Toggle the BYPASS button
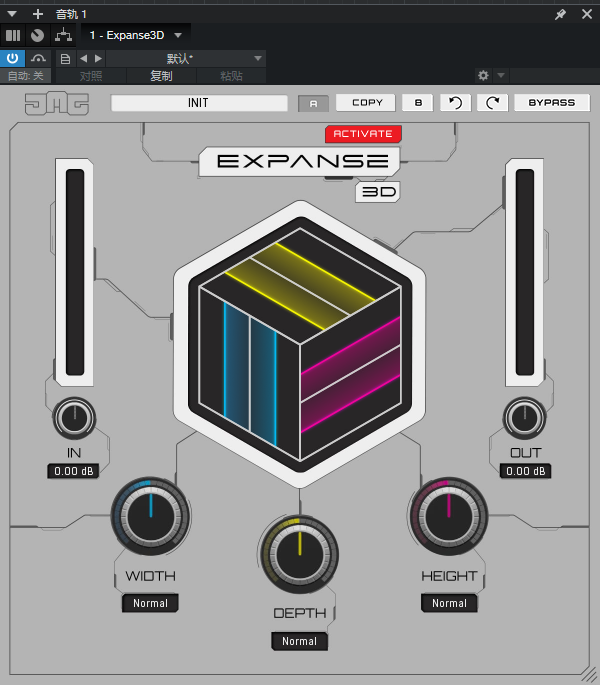Image resolution: width=600 pixels, height=685 pixels. click(552, 103)
